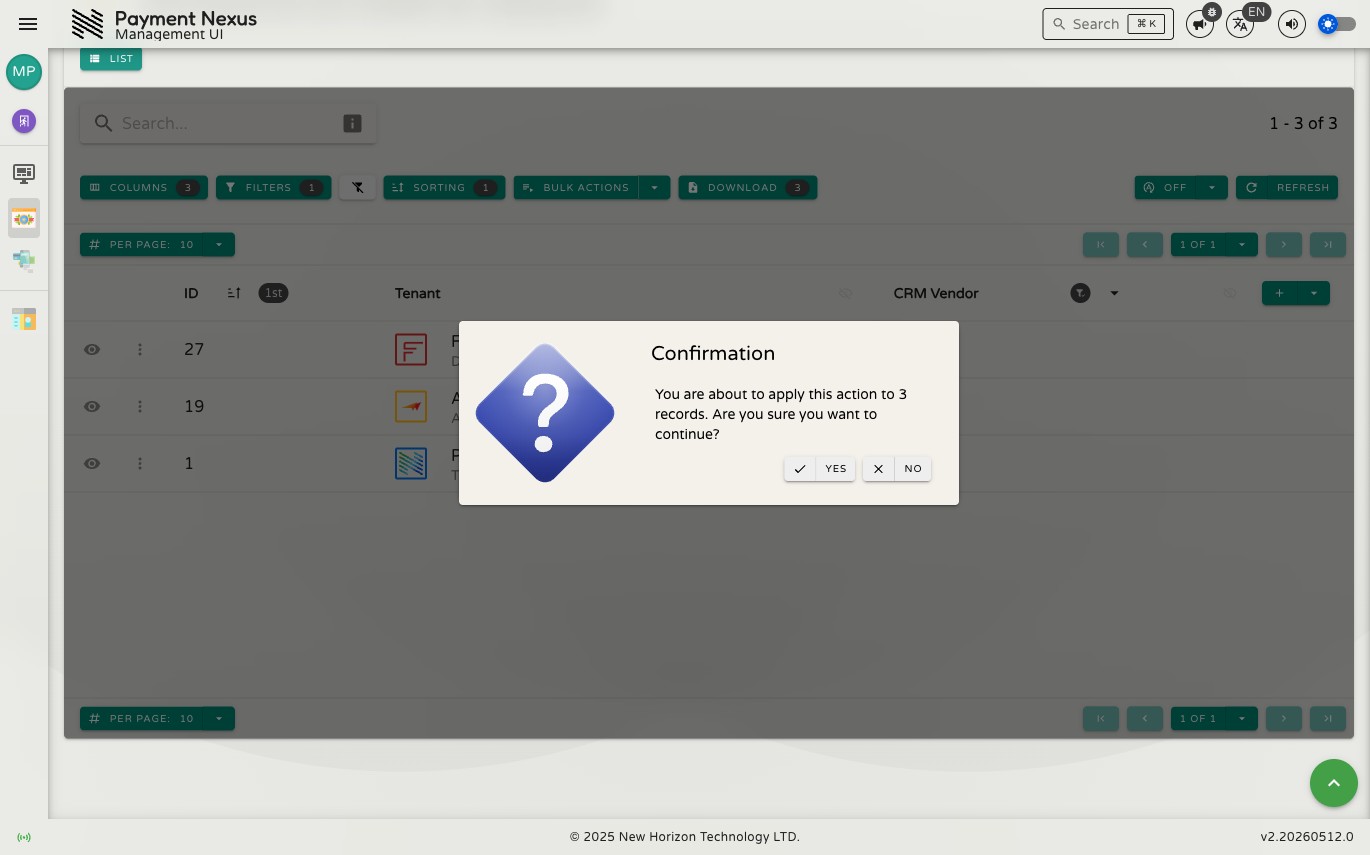
Task: Click the orange tenant logo in row 19
Action: pyautogui.click(x=411, y=406)
